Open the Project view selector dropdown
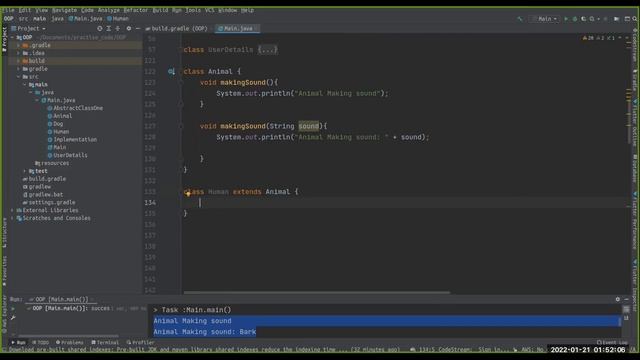The image size is (640, 360). (29, 29)
